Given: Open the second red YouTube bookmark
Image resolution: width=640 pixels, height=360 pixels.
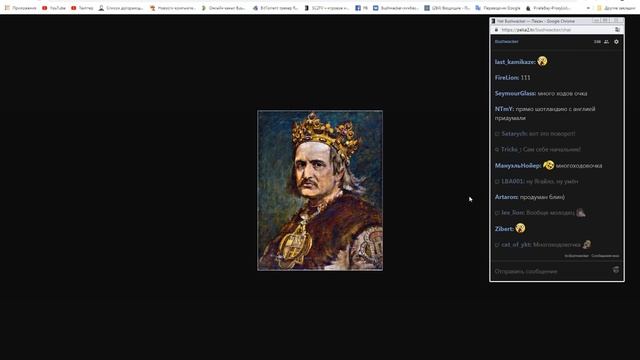Looking at the screenshot, I should tap(82, 8).
